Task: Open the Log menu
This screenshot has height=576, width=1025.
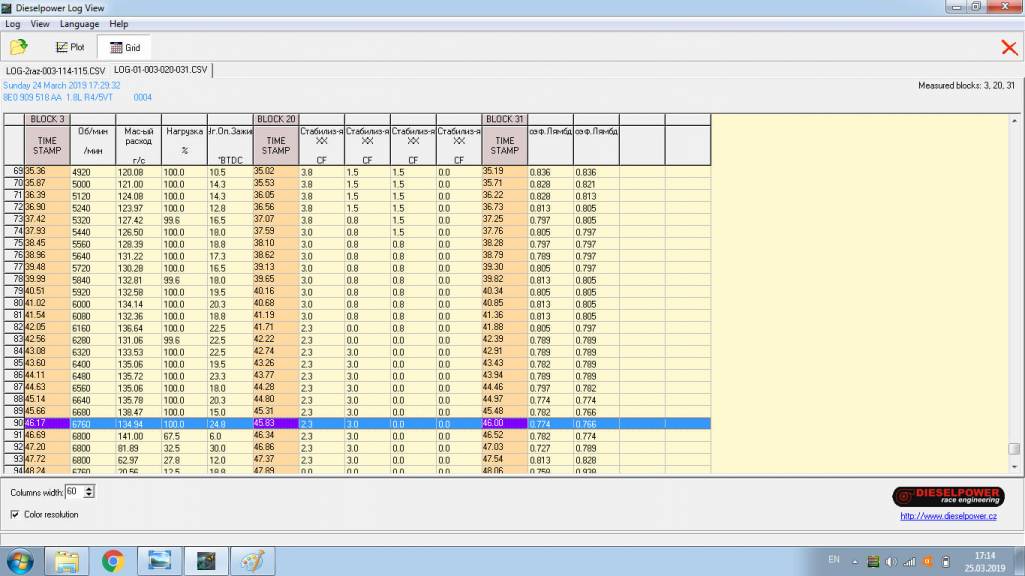Action: [12, 23]
